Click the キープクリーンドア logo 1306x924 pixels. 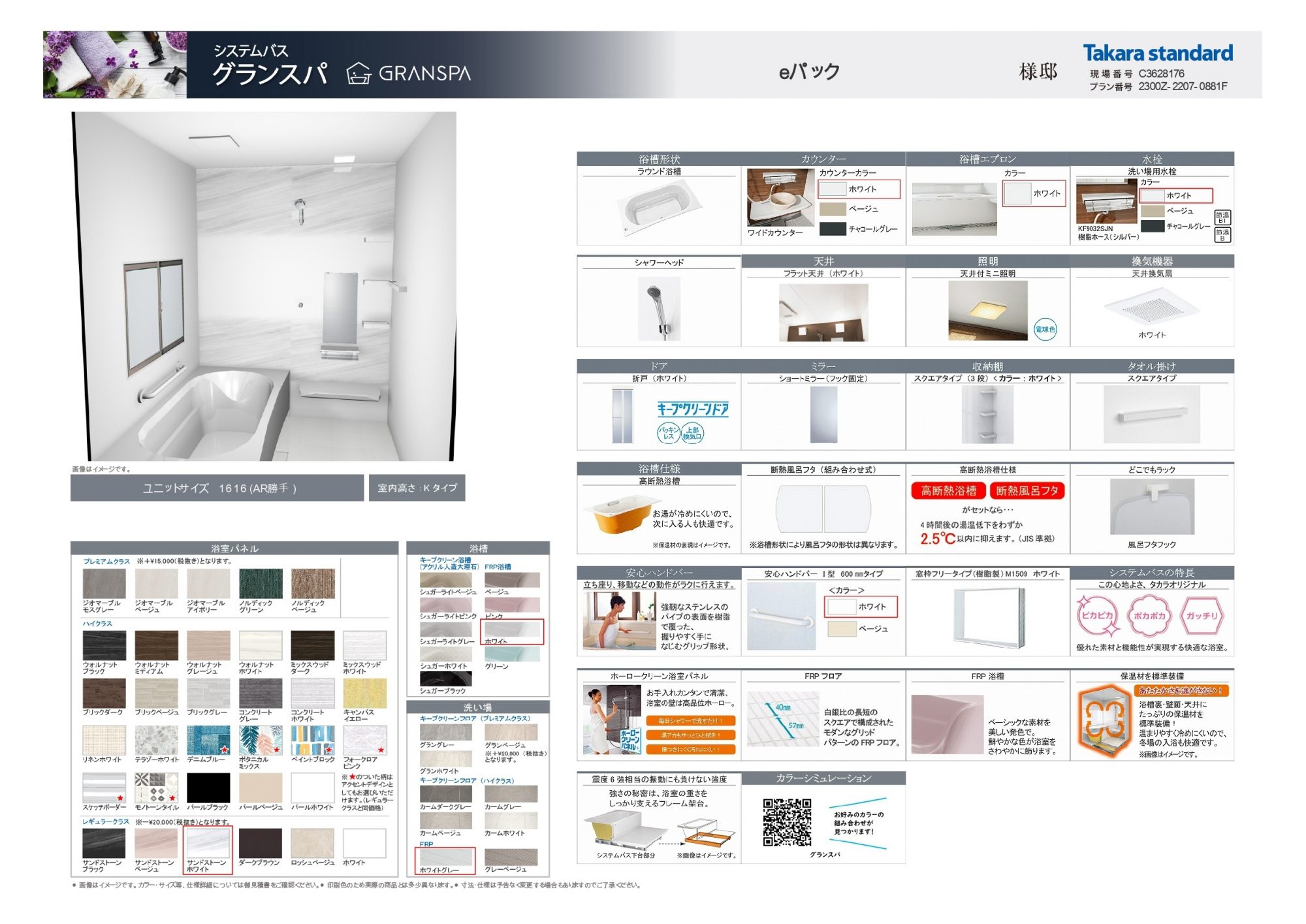point(692,409)
